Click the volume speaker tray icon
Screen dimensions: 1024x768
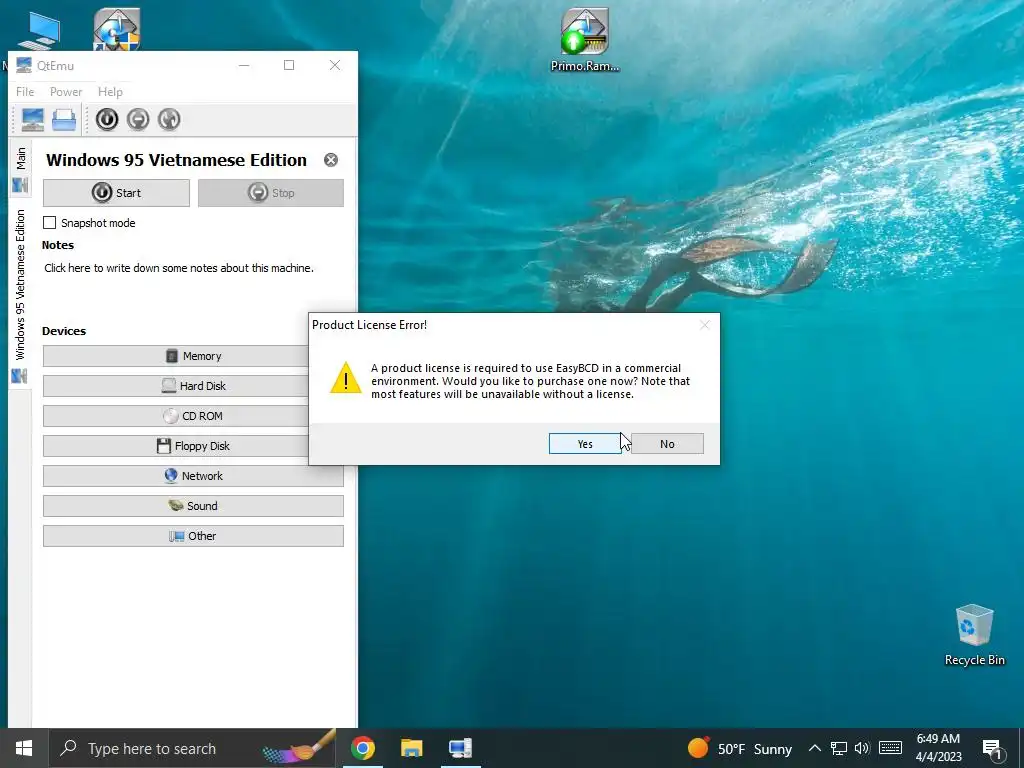(x=862, y=748)
